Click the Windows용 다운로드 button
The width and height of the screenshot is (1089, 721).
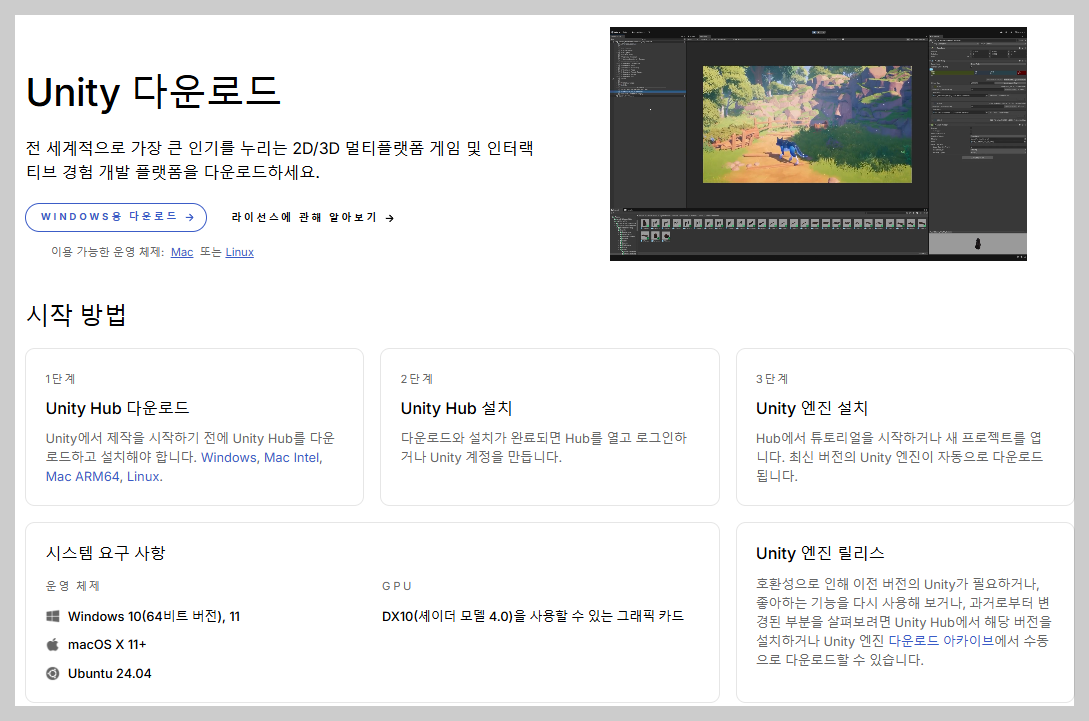tap(116, 217)
